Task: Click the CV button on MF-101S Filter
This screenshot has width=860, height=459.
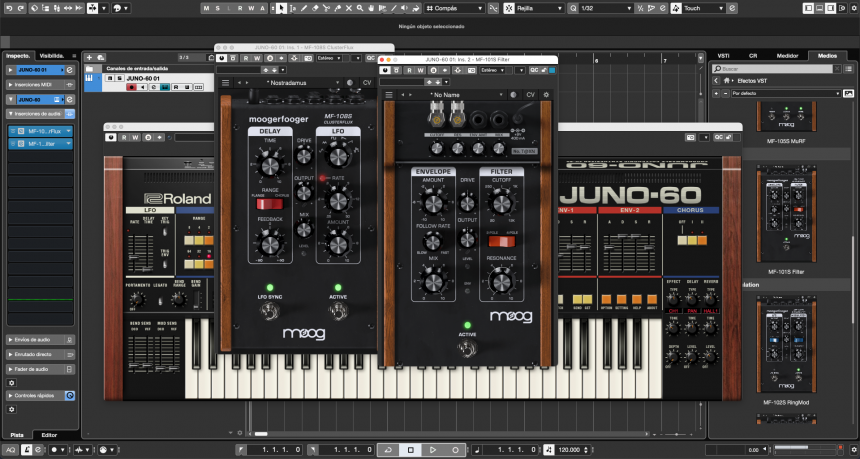Action: tap(530, 95)
